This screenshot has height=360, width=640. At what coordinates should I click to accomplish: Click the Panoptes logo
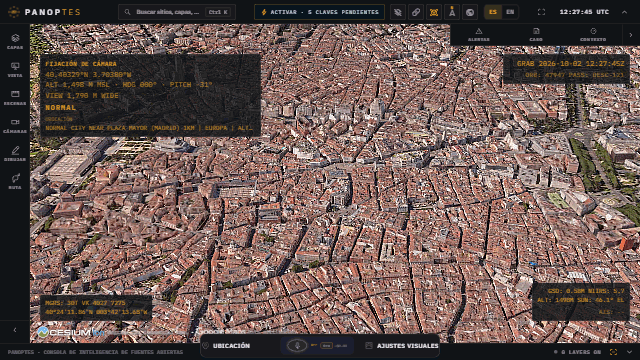(x=44, y=12)
